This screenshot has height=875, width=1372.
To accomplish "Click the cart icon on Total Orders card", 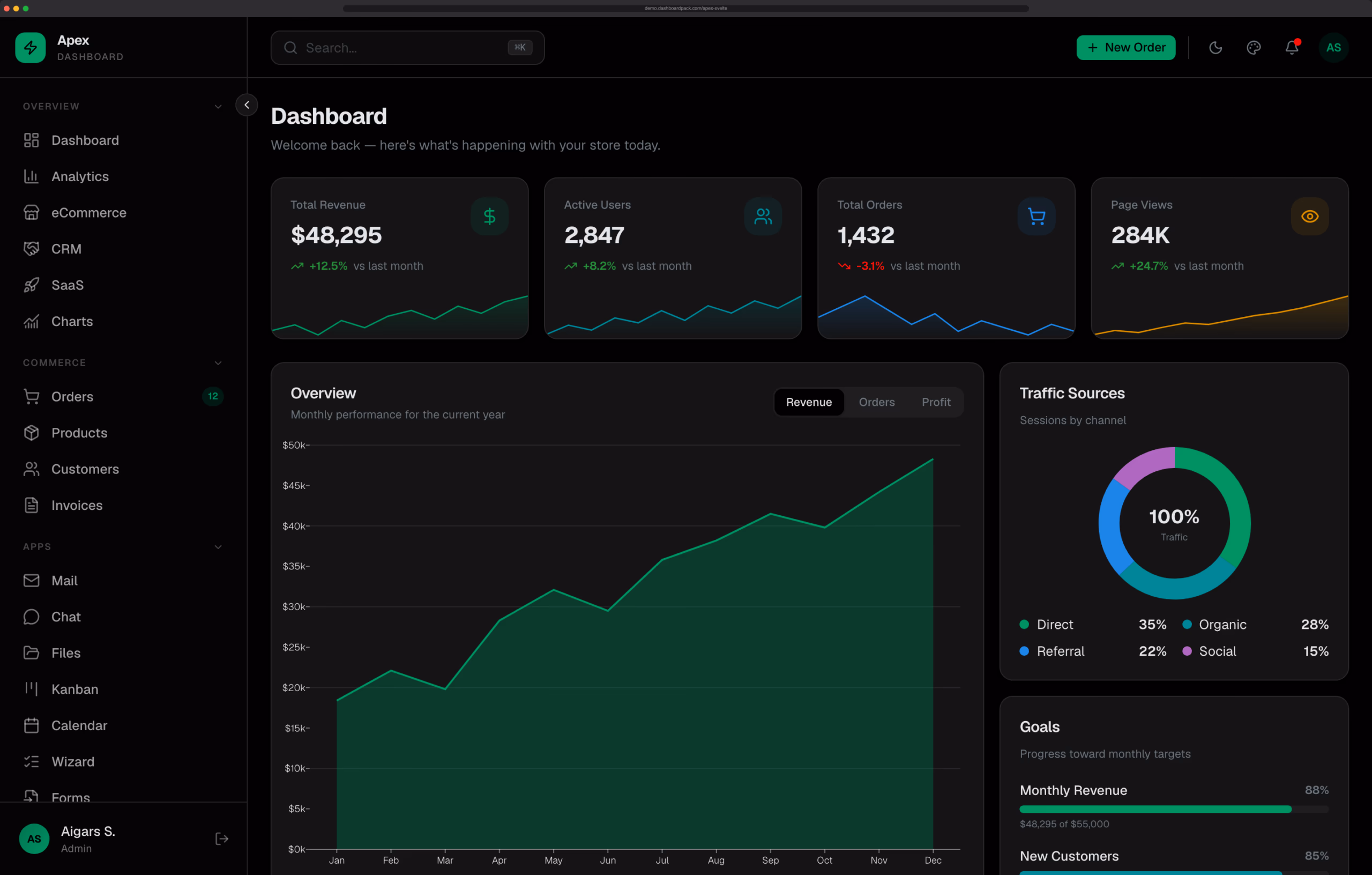I will tap(1037, 216).
